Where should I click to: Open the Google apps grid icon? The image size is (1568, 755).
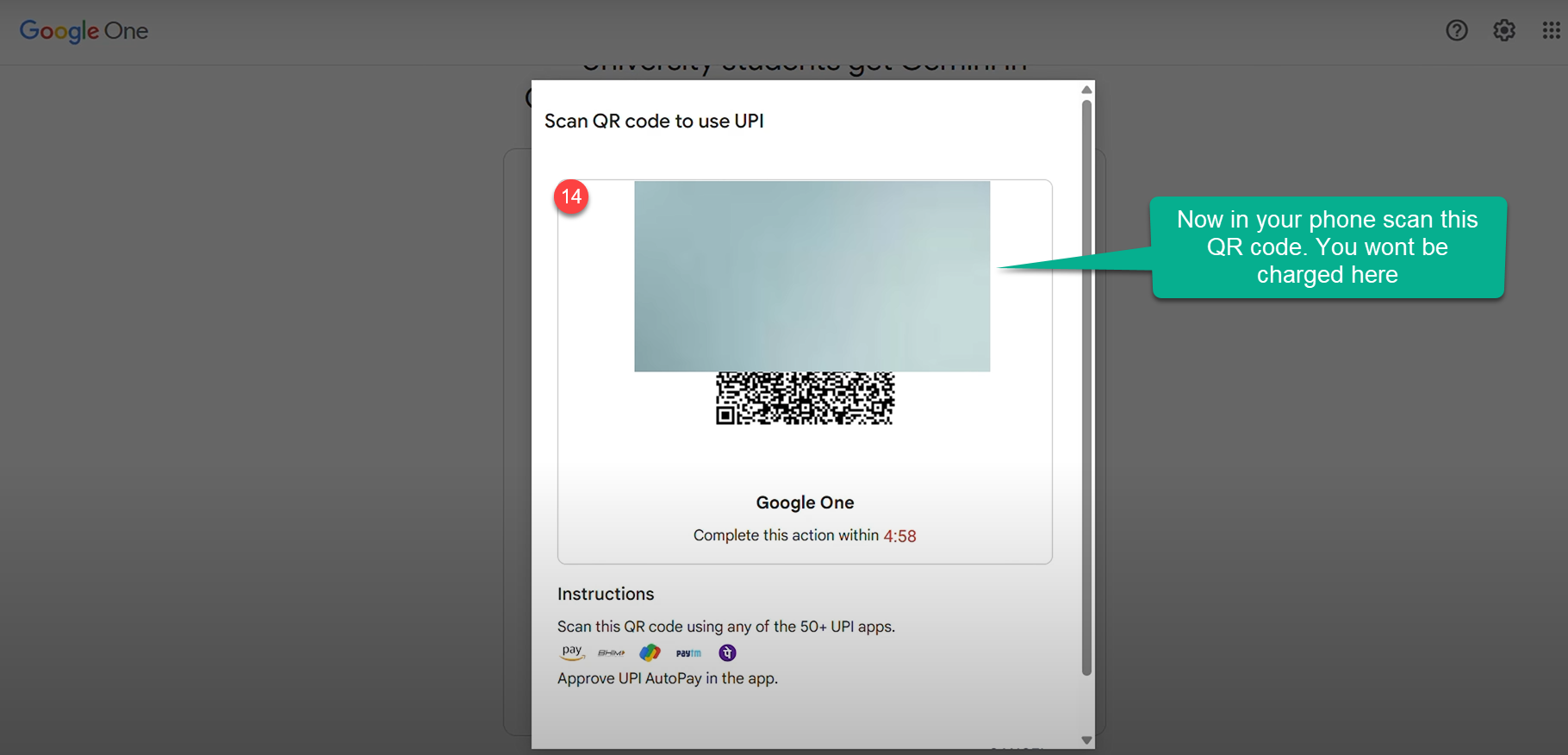pyautogui.click(x=1551, y=31)
